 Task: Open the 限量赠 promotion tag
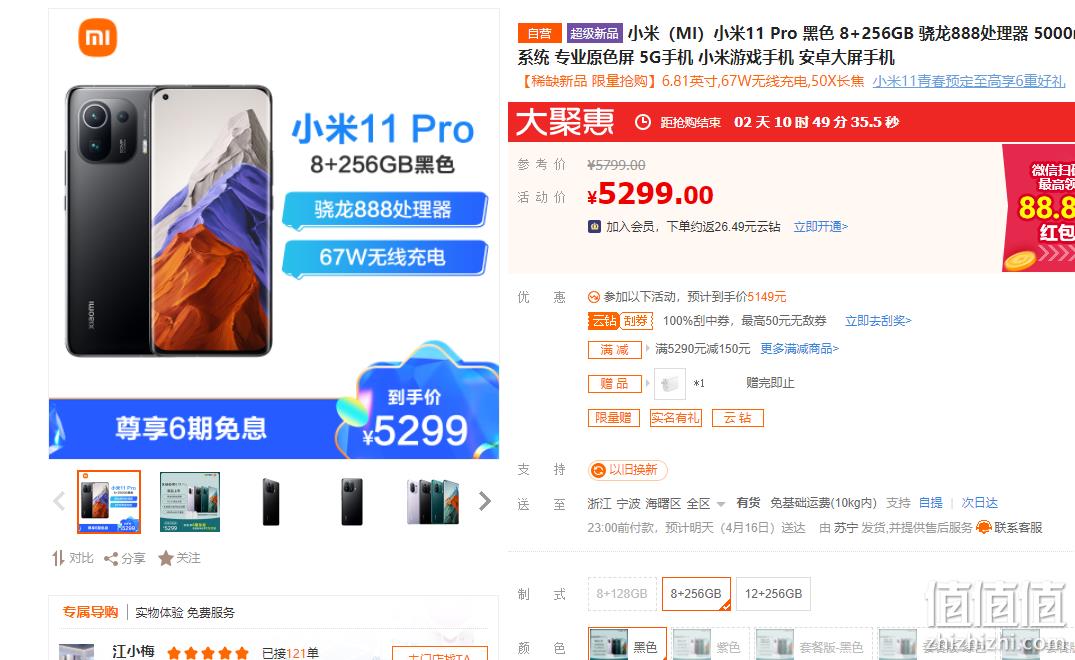click(x=614, y=418)
